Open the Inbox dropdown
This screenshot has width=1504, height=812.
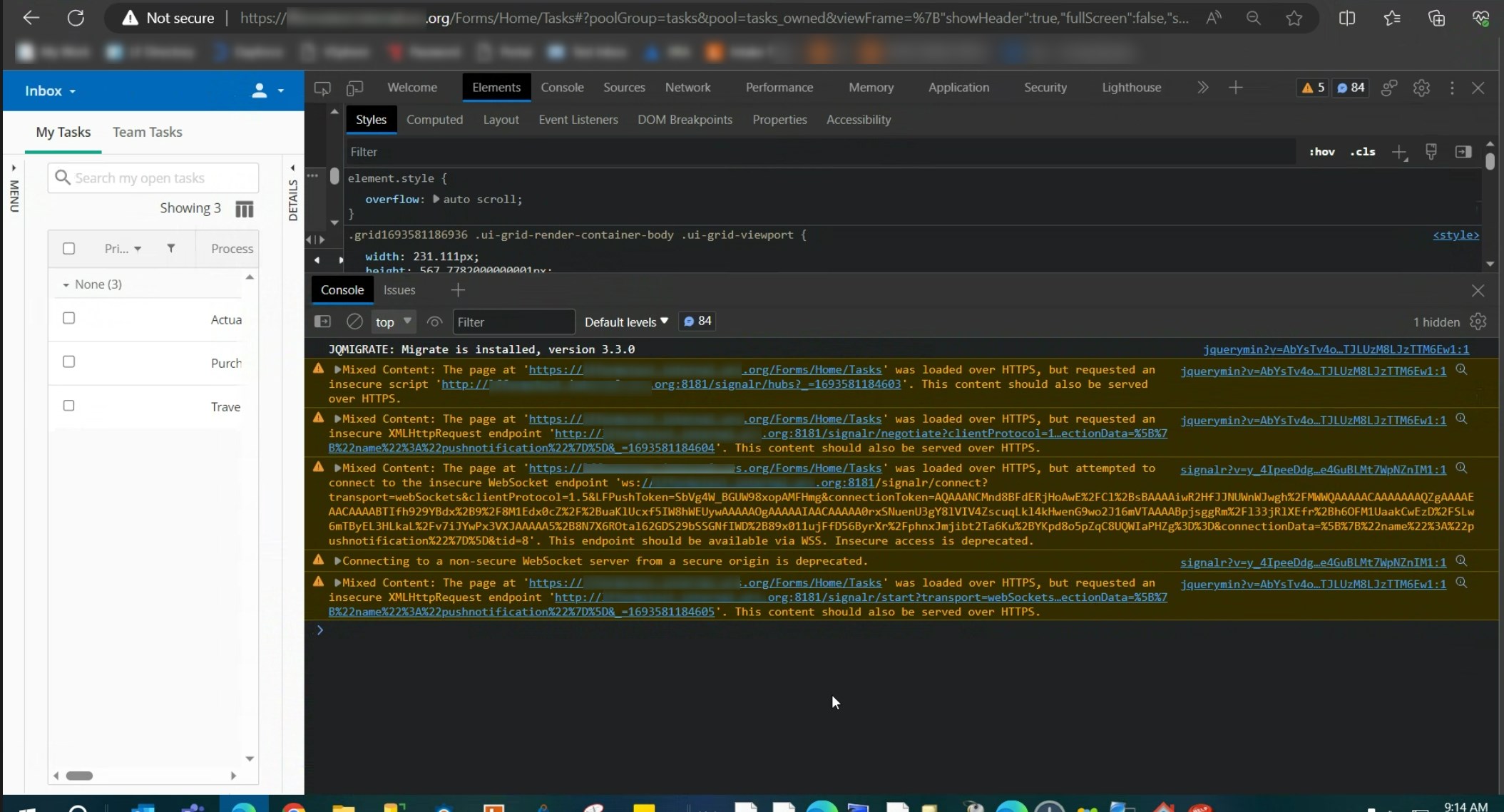point(51,91)
